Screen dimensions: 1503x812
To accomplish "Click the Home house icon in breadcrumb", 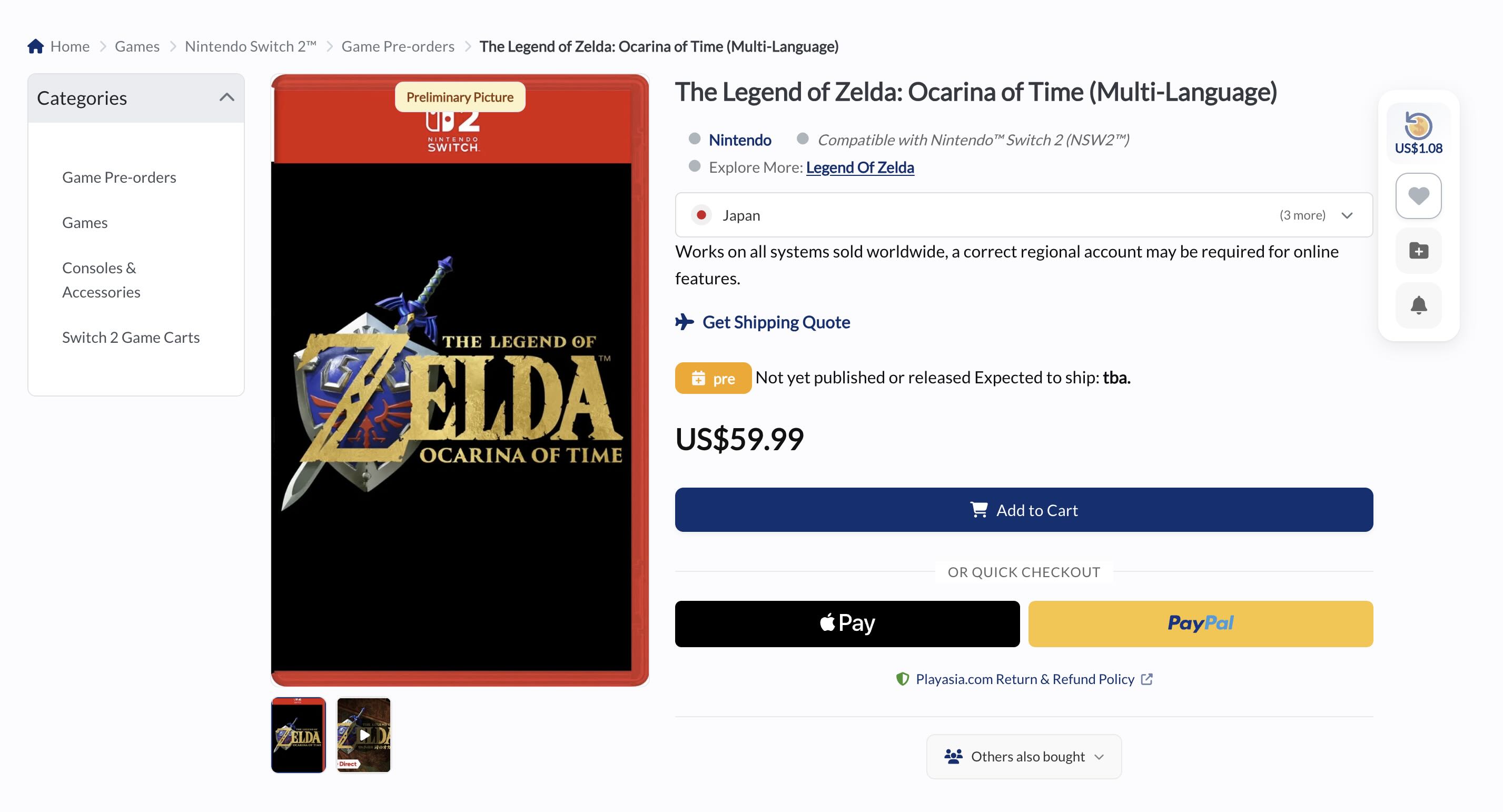I will click(x=36, y=46).
